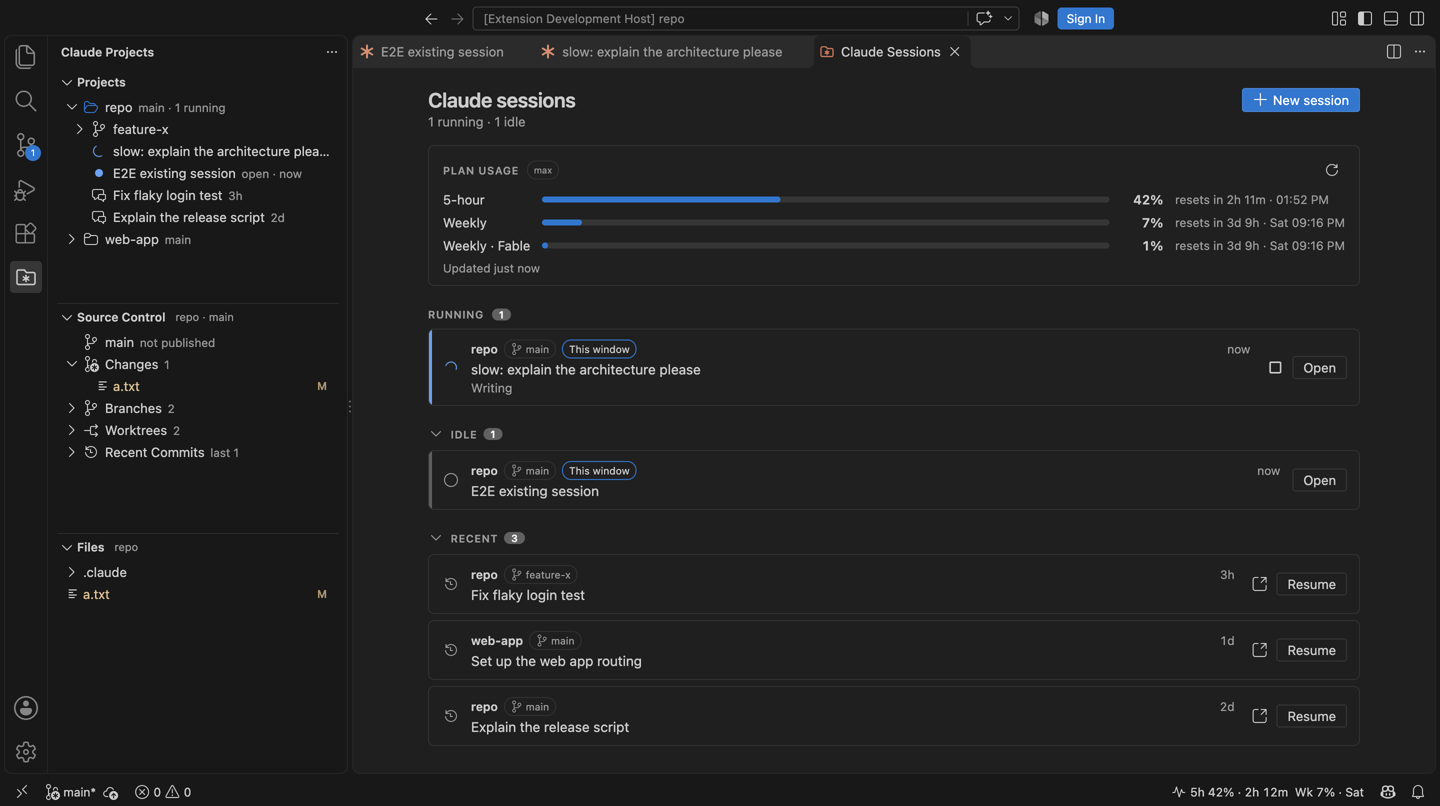Open the Search view in activity bar

pyautogui.click(x=26, y=101)
